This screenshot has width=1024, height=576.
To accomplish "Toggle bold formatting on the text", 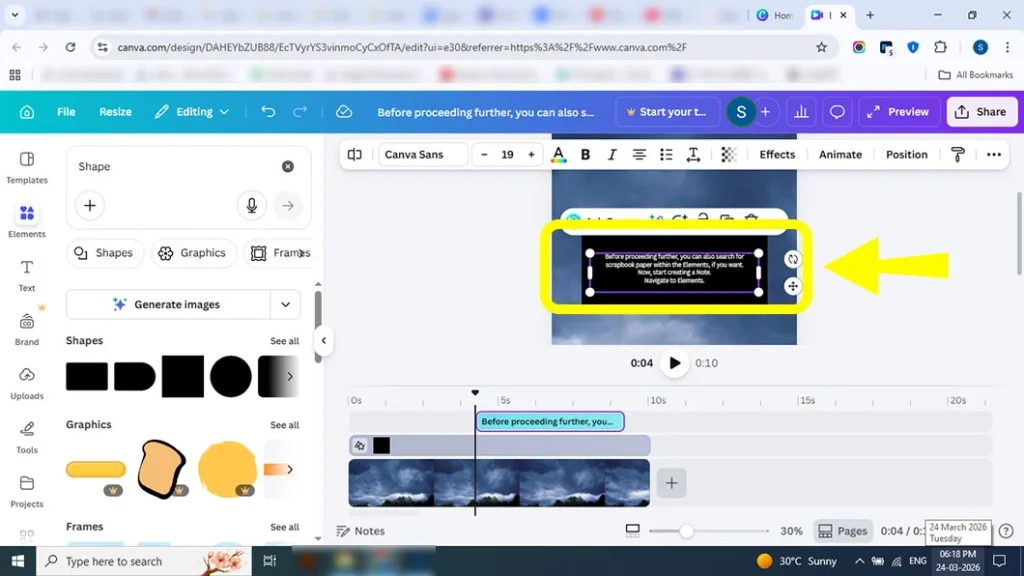I will (x=585, y=154).
